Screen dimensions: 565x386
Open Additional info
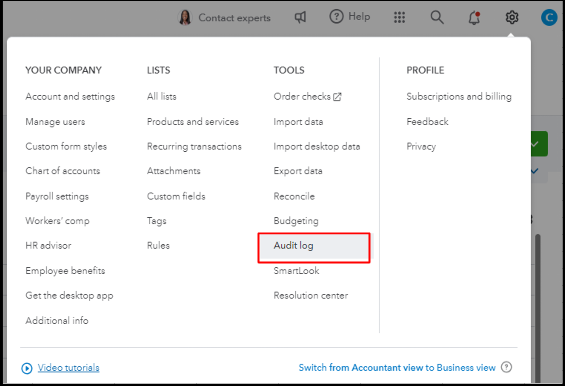tap(57, 320)
